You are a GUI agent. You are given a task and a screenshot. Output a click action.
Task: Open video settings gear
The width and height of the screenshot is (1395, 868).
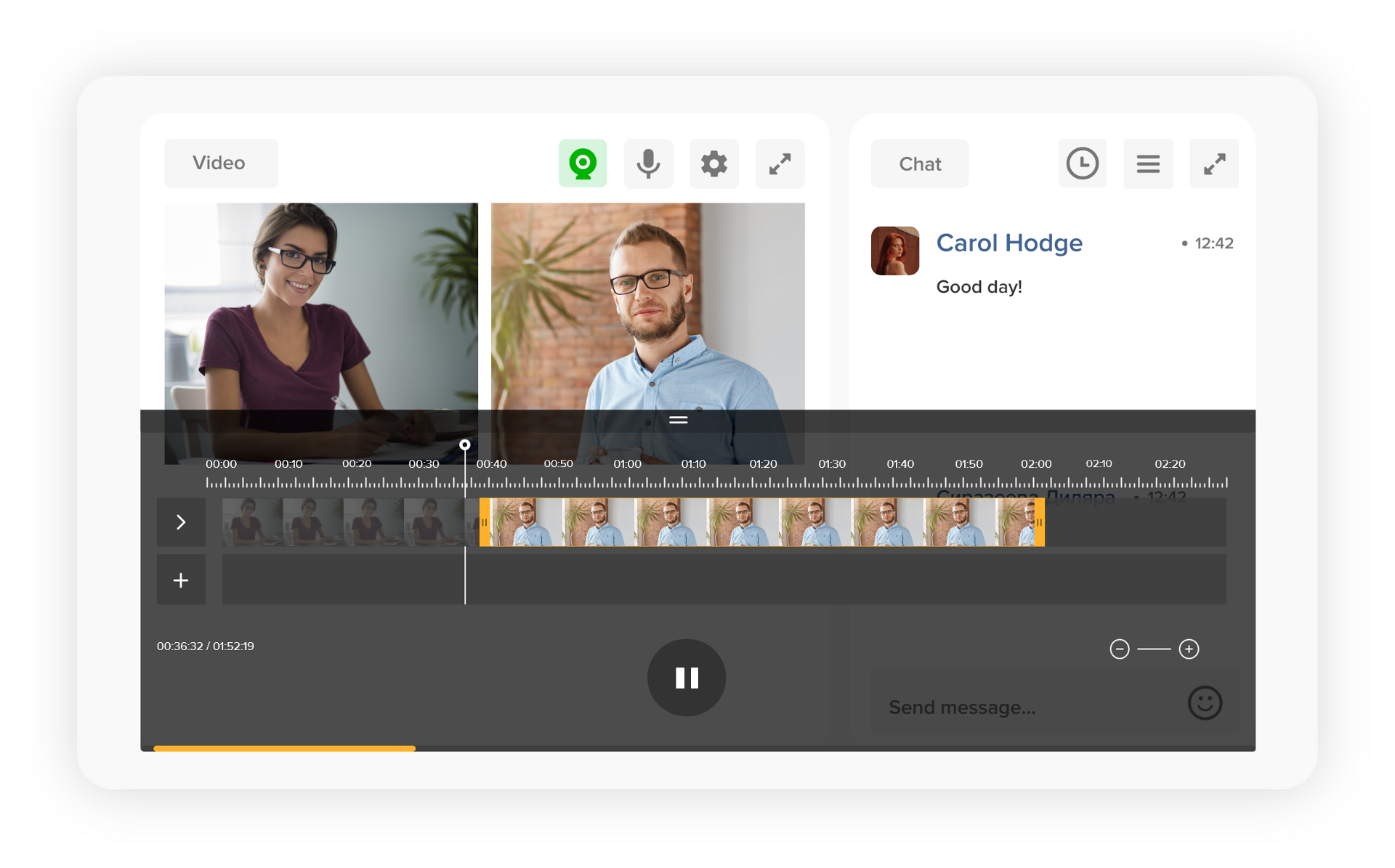(713, 163)
